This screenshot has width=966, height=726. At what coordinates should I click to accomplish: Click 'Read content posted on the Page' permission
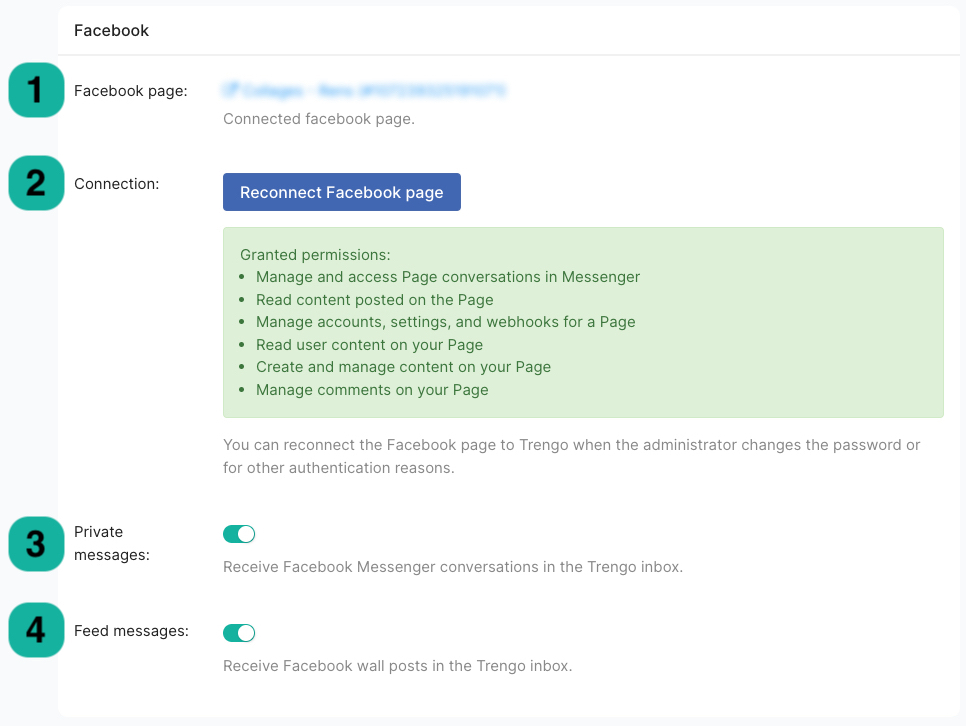[x=374, y=299]
